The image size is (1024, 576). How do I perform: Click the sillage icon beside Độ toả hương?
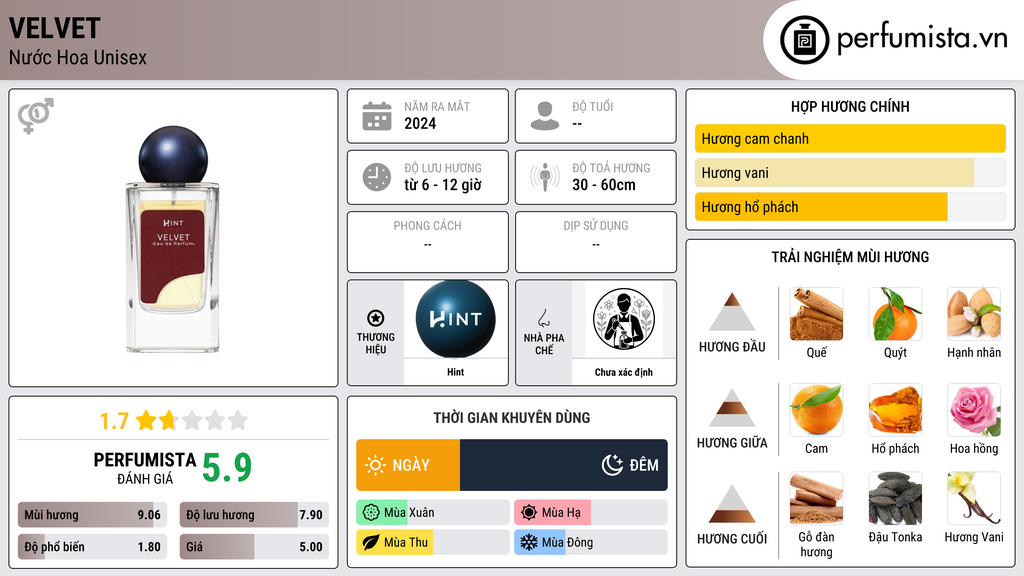pos(545,177)
